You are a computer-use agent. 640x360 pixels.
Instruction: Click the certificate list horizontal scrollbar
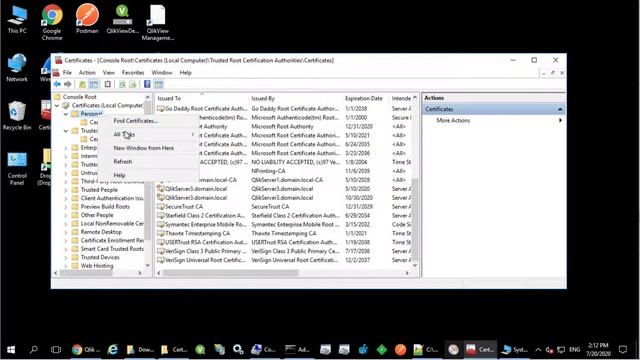(231, 273)
